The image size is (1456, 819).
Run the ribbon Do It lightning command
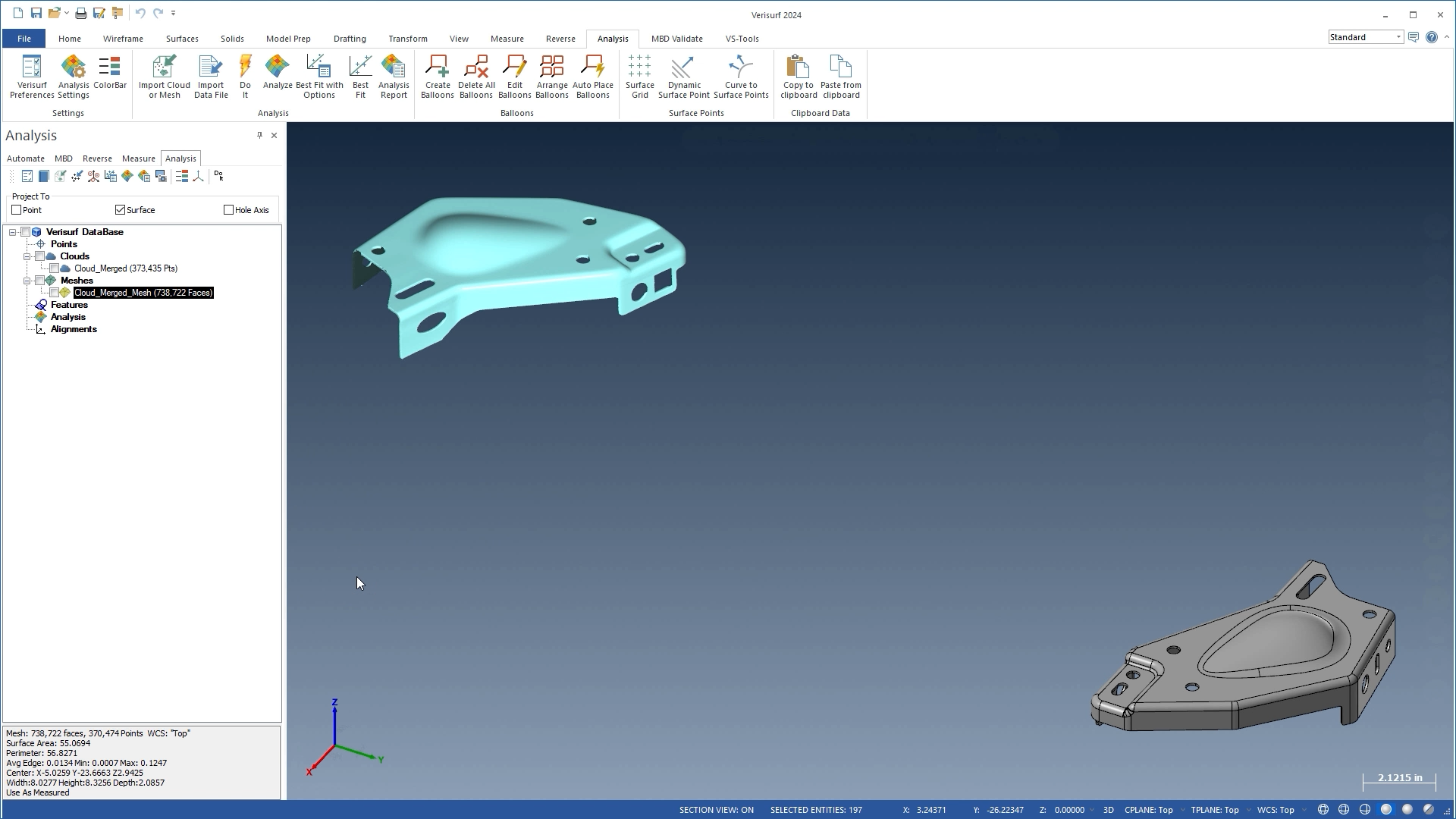pos(245,77)
